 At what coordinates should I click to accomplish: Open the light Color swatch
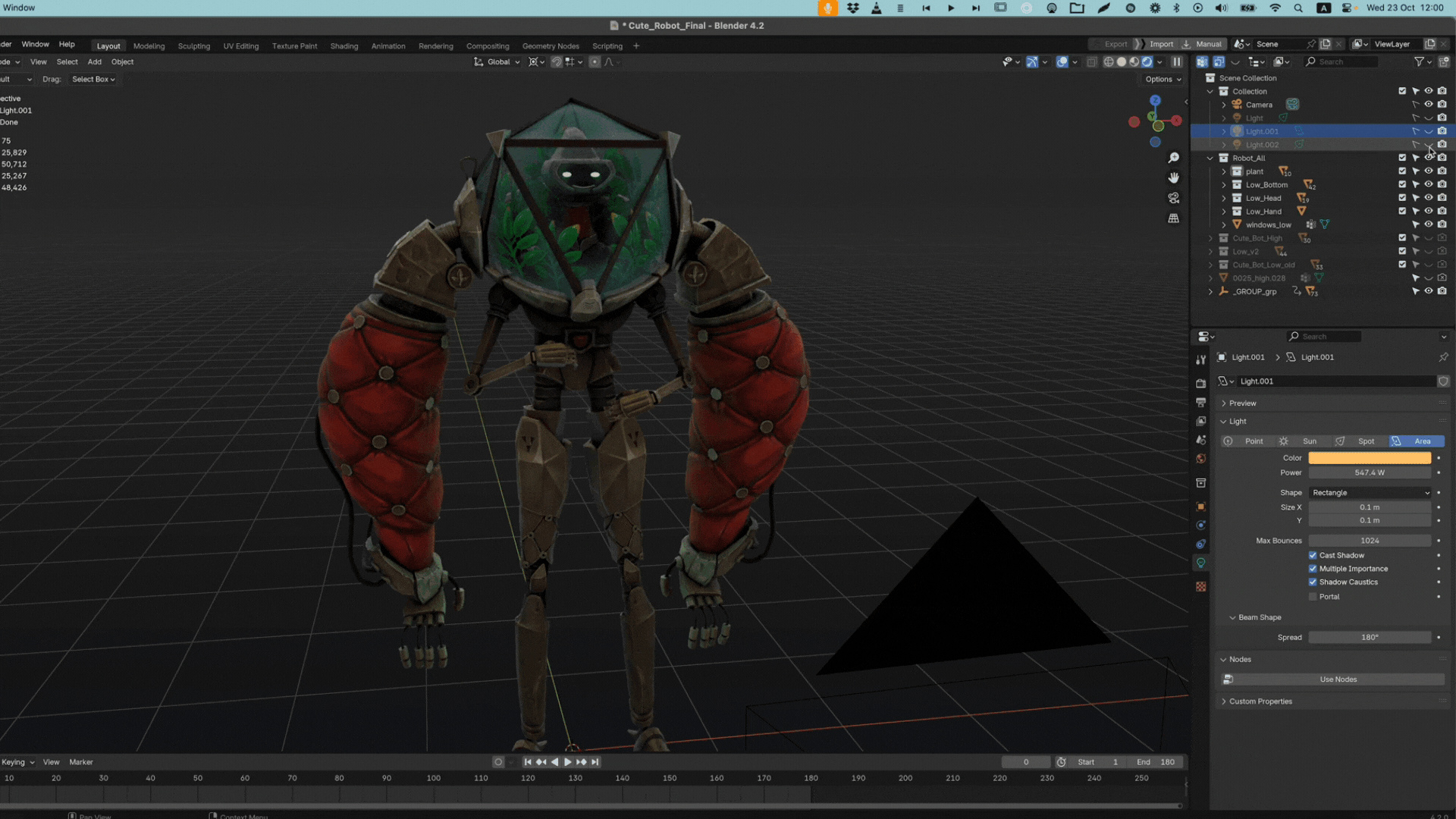point(1369,458)
